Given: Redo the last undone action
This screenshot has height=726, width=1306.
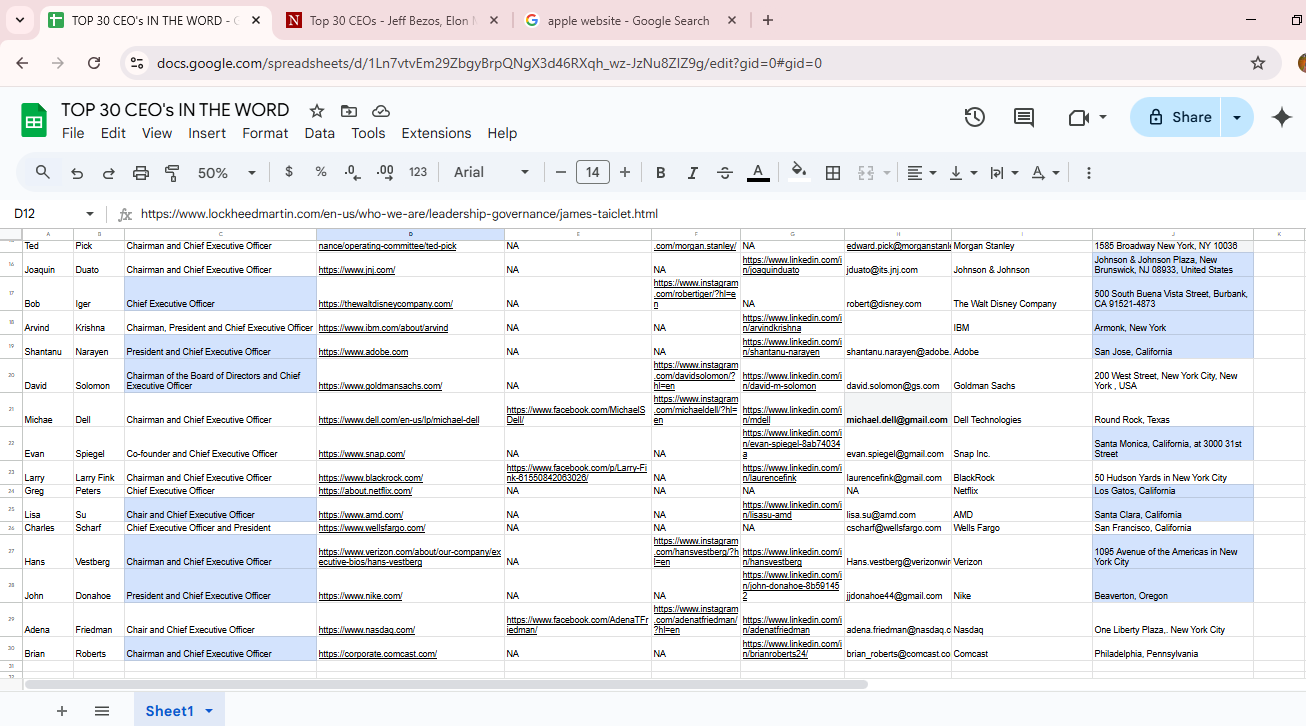Looking at the screenshot, I should tap(108, 173).
